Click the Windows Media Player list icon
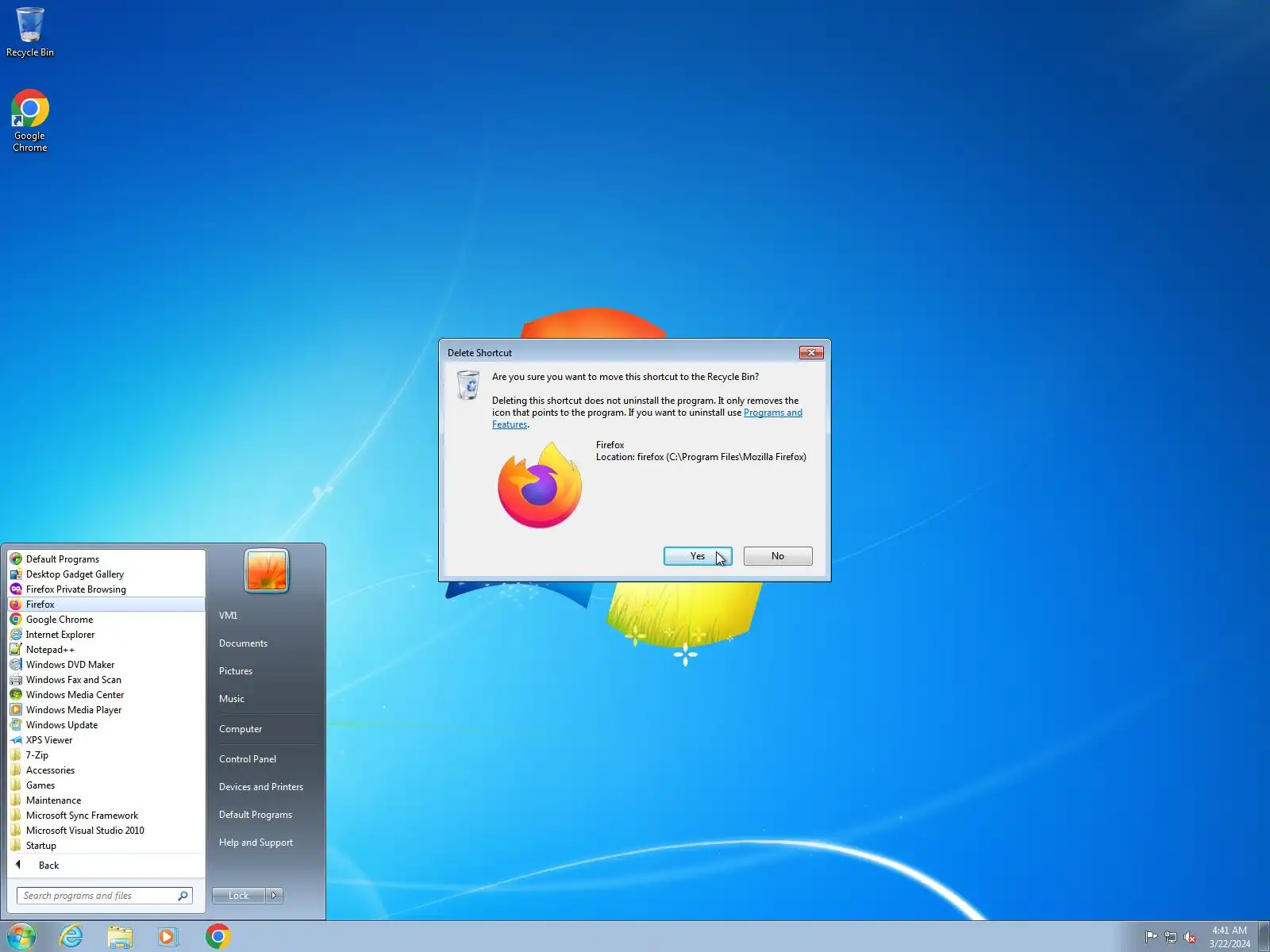Image resolution: width=1270 pixels, height=952 pixels. point(16,710)
